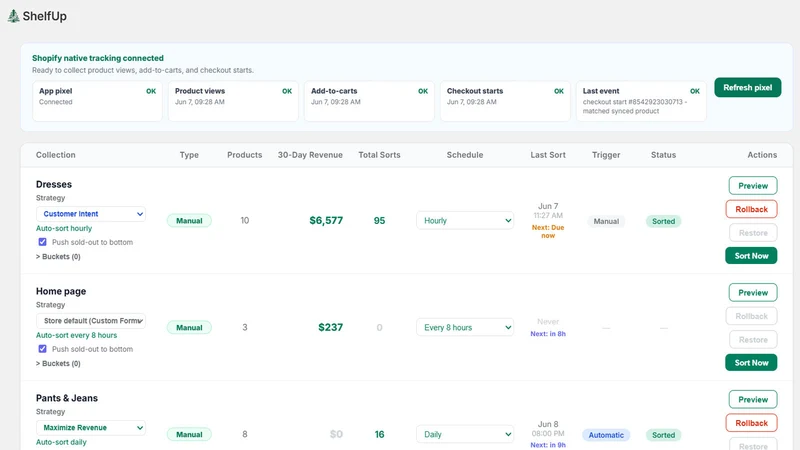The height and width of the screenshot is (450, 800).
Task: Click the $6,577 revenue value
Action: tap(326, 220)
